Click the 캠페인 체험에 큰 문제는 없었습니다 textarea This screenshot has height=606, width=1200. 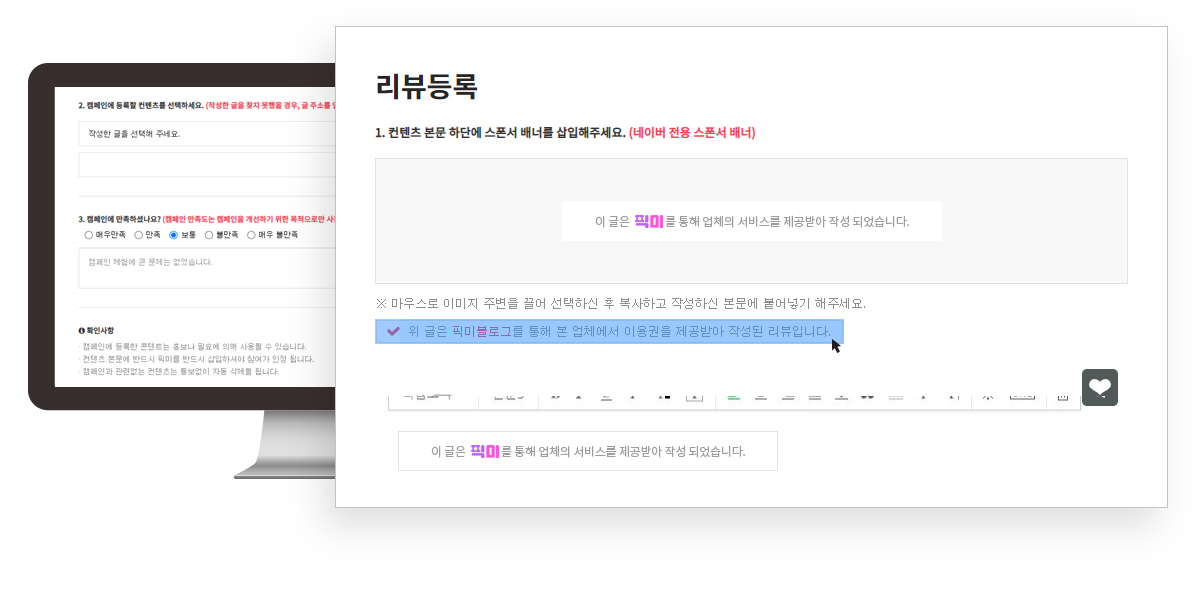tap(207, 268)
